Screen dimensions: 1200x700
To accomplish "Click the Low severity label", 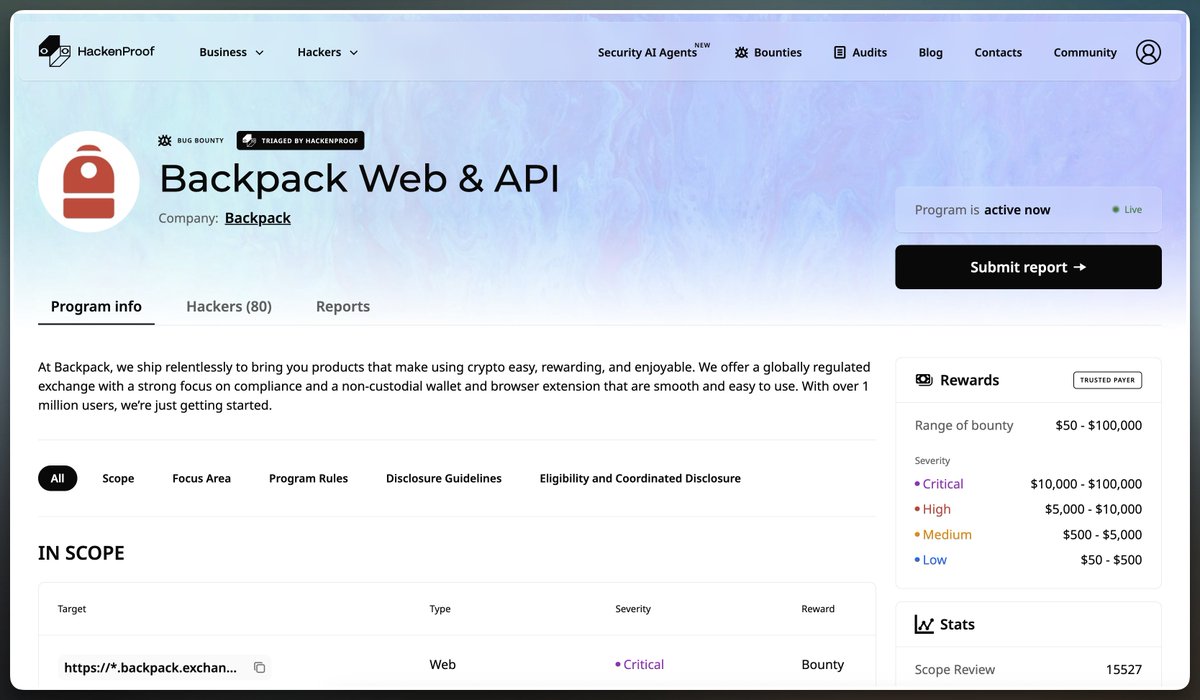I will coord(931,560).
